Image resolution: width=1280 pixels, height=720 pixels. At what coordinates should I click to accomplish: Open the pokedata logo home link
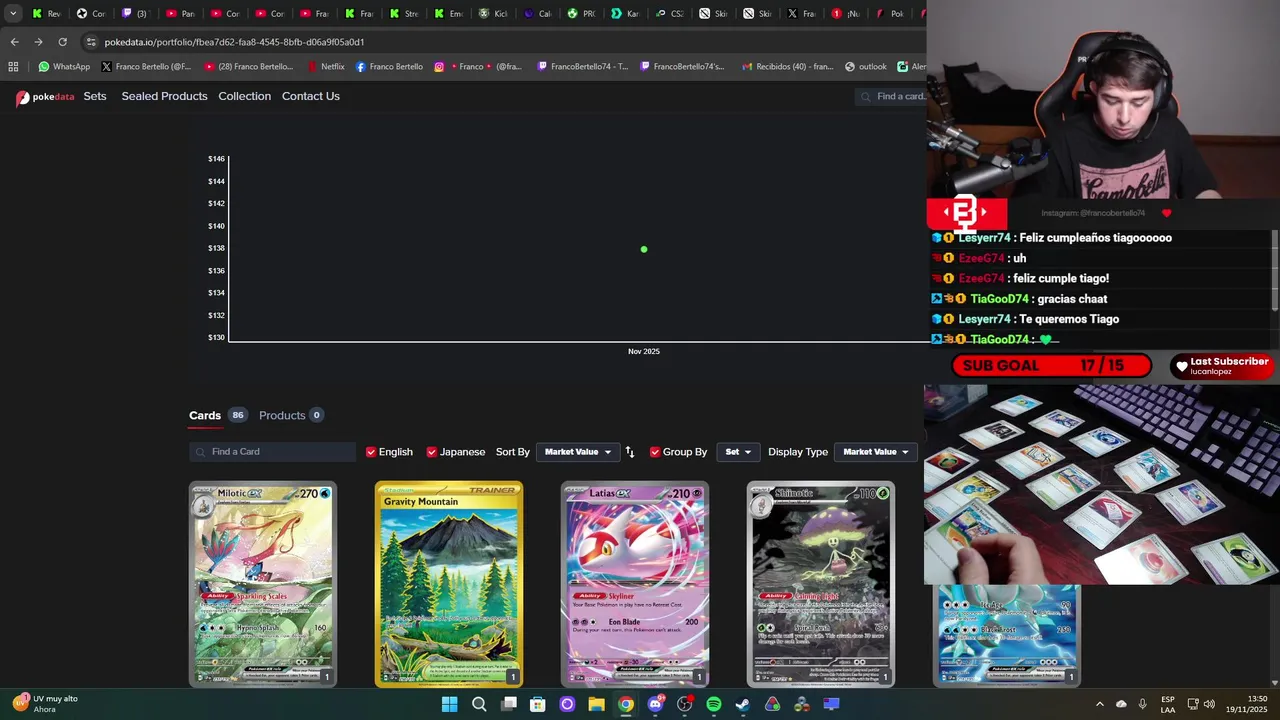point(45,97)
